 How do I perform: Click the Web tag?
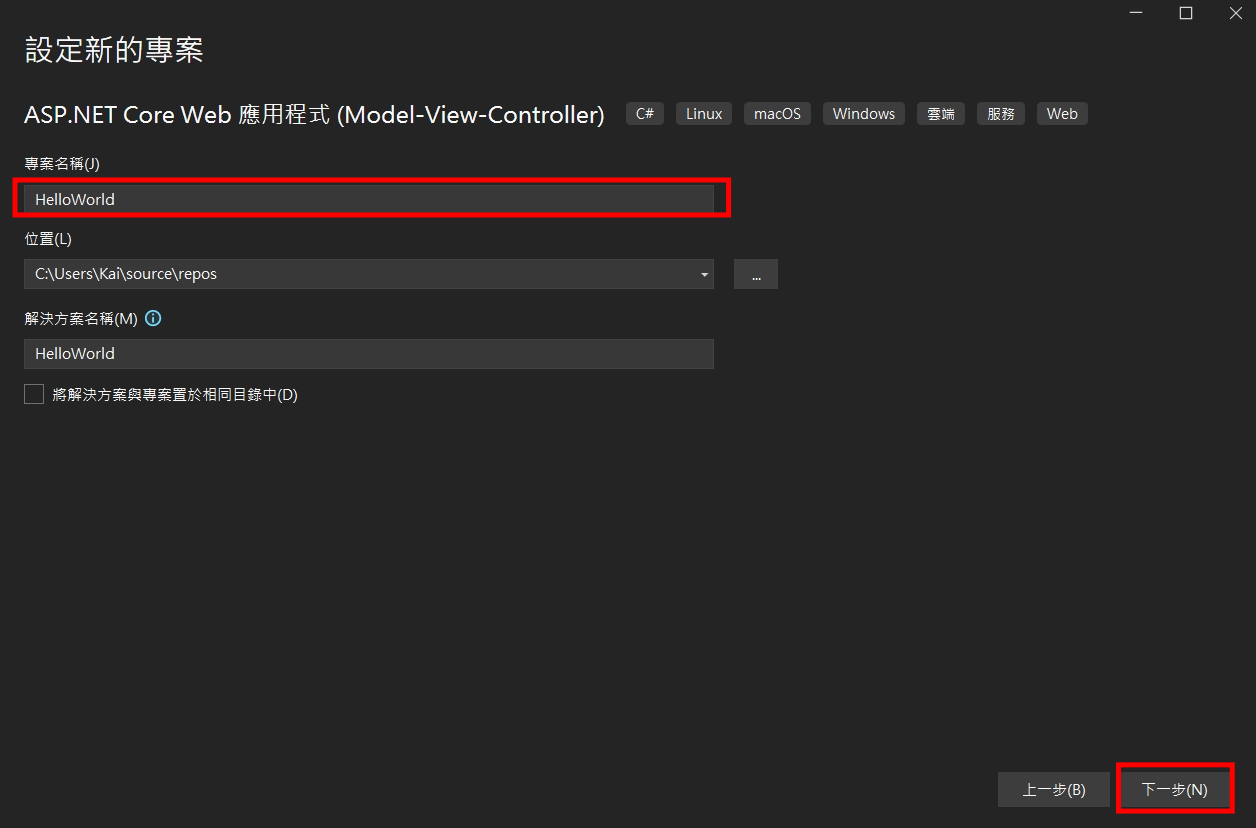point(1062,114)
